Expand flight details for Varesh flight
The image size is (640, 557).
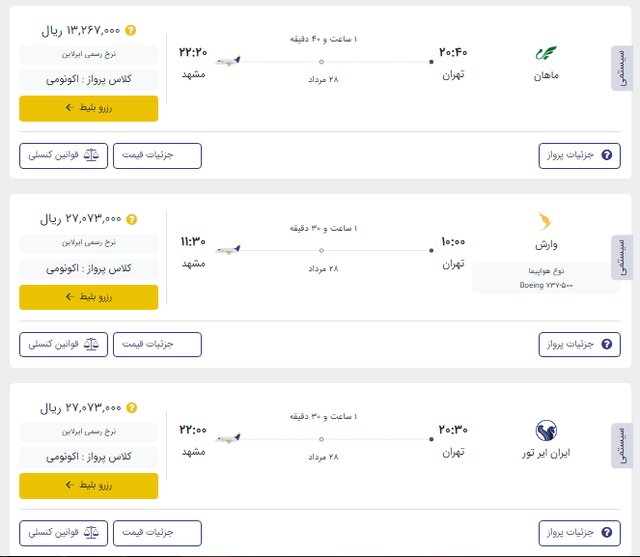(579, 344)
